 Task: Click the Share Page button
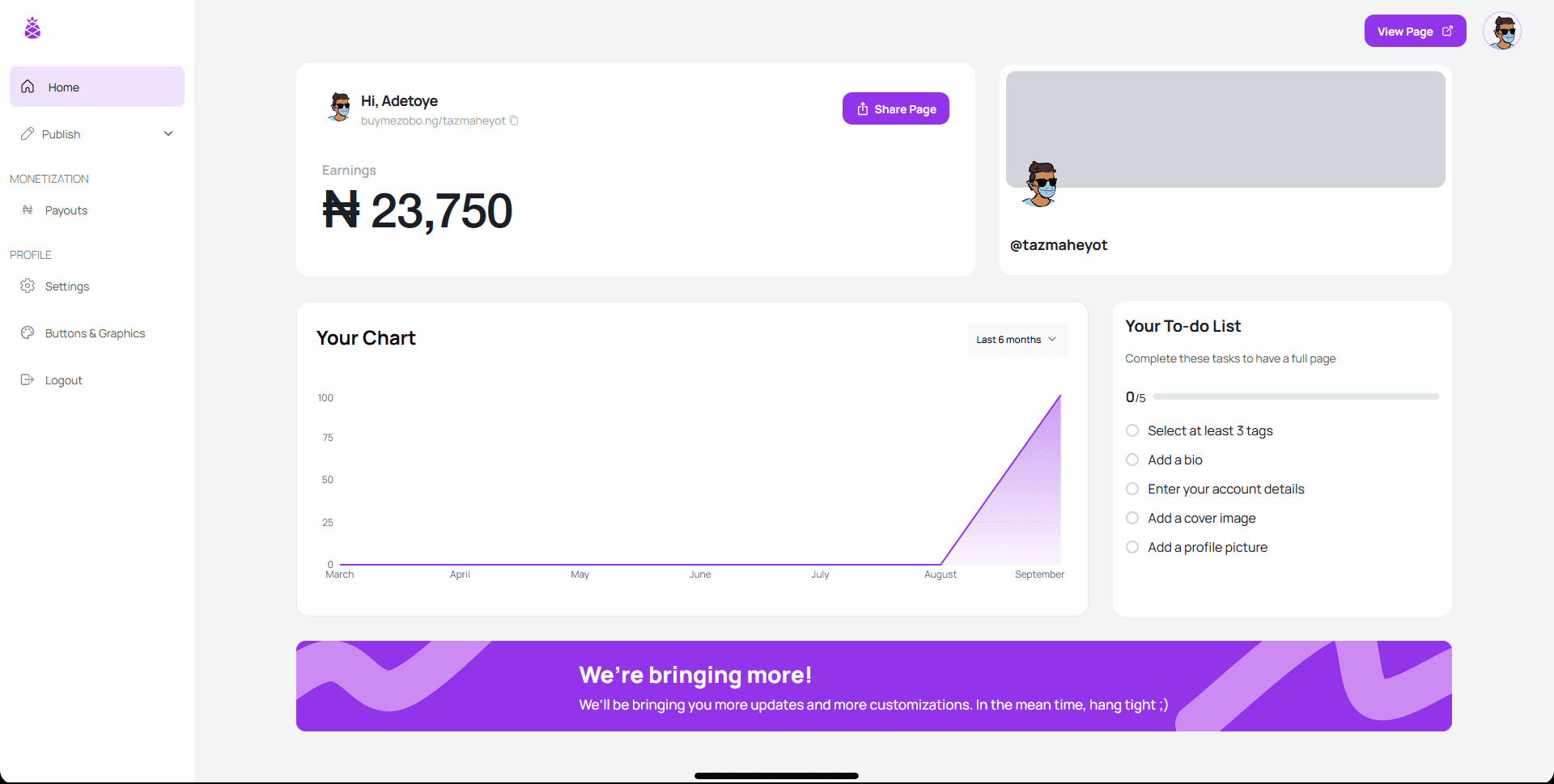(895, 108)
